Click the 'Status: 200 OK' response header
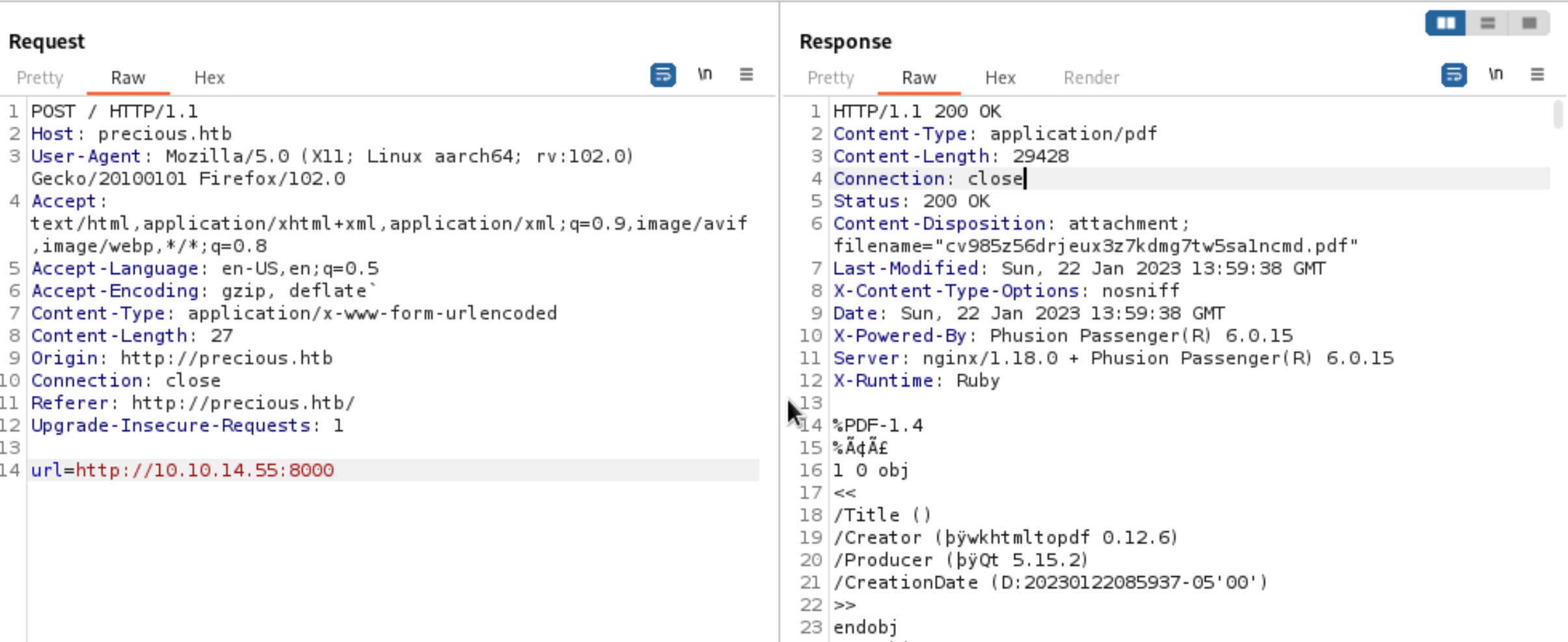Viewport: 1568px width, 642px height. click(x=912, y=201)
